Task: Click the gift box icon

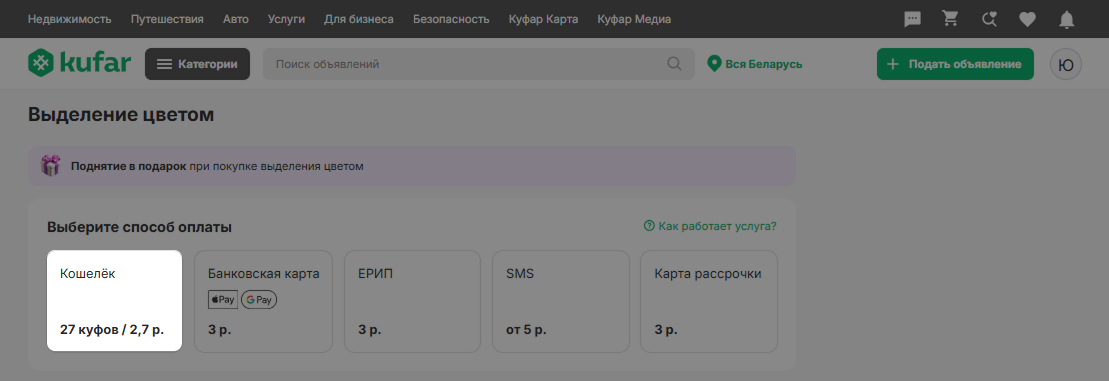Action: pos(50,166)
